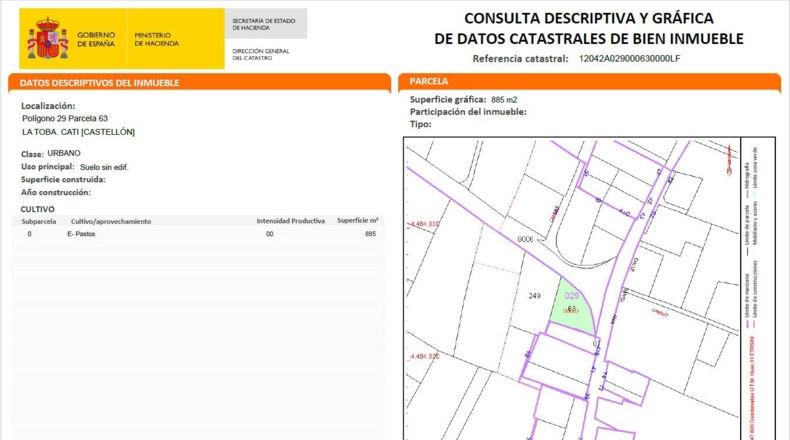Screen dimensions: 790x440
Task: Click the 'Subparcela' column header
Action: click(39, 221)
